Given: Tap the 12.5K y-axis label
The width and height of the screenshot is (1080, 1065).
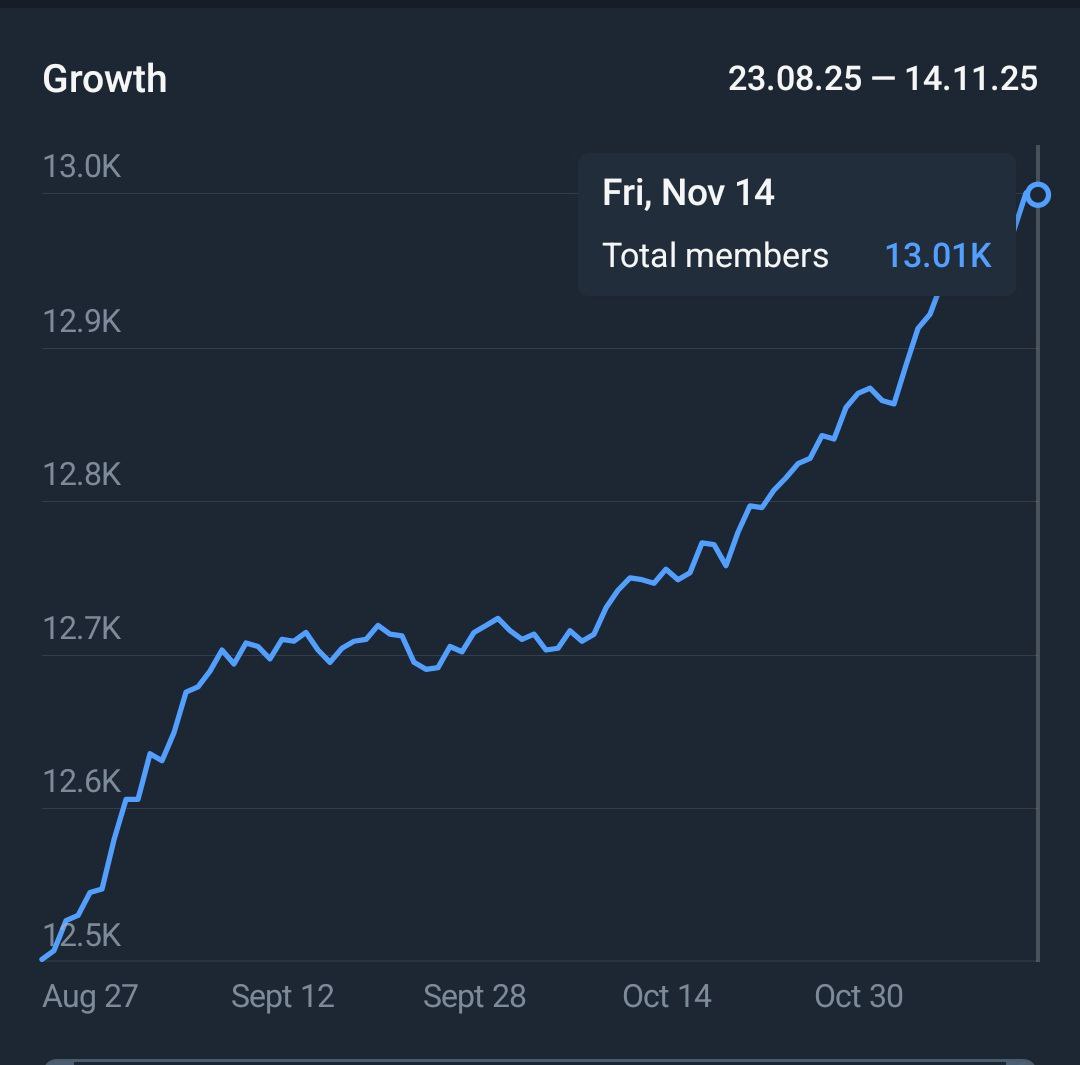Looking at the screenshot, I should click(82, 935).
